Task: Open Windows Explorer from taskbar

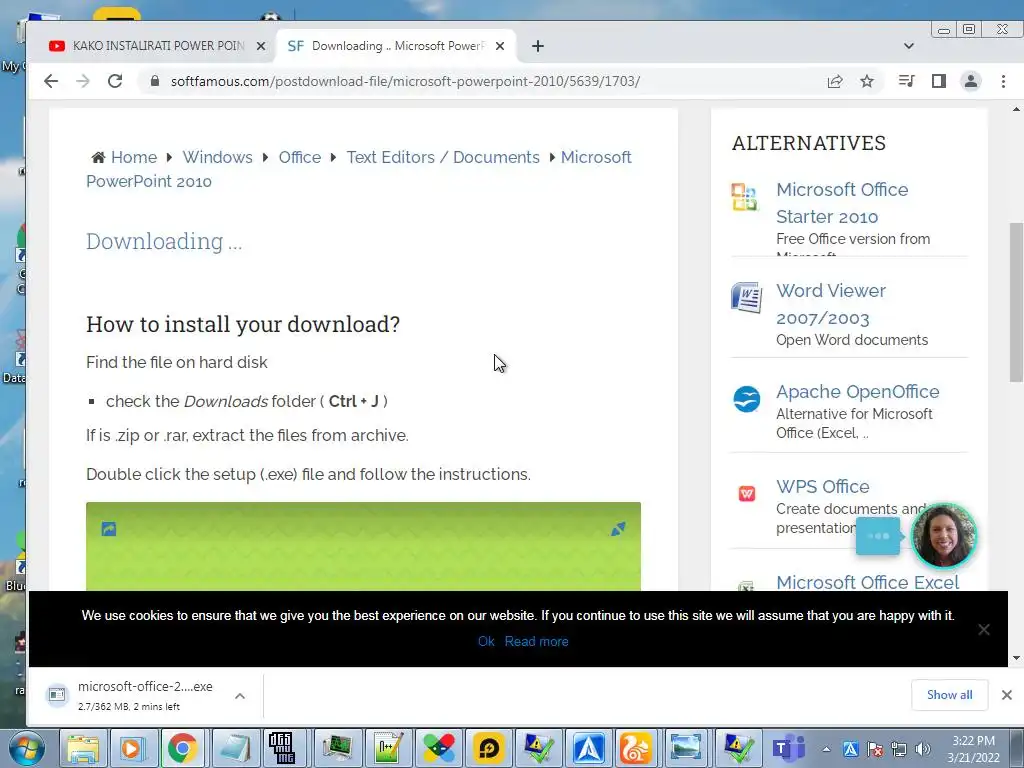Action: tap(83, 748)
